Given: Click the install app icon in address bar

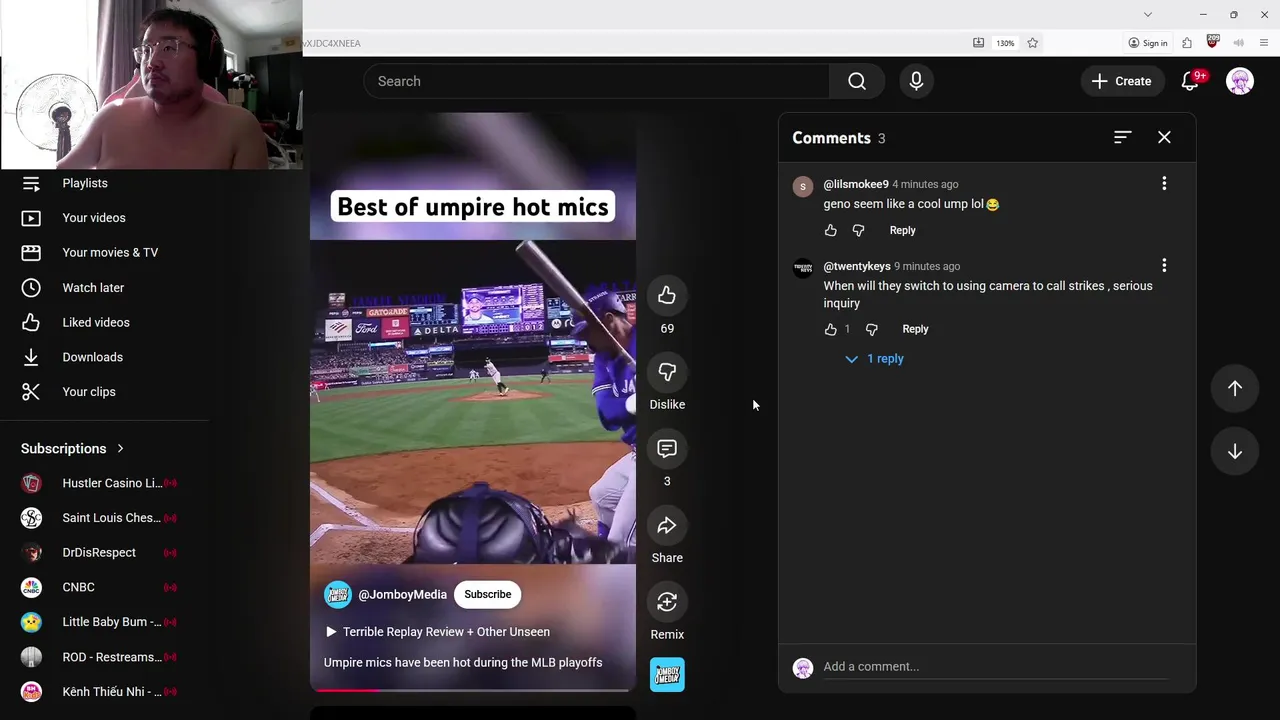Looking at the screenshot, I should (x=978, y=43).
